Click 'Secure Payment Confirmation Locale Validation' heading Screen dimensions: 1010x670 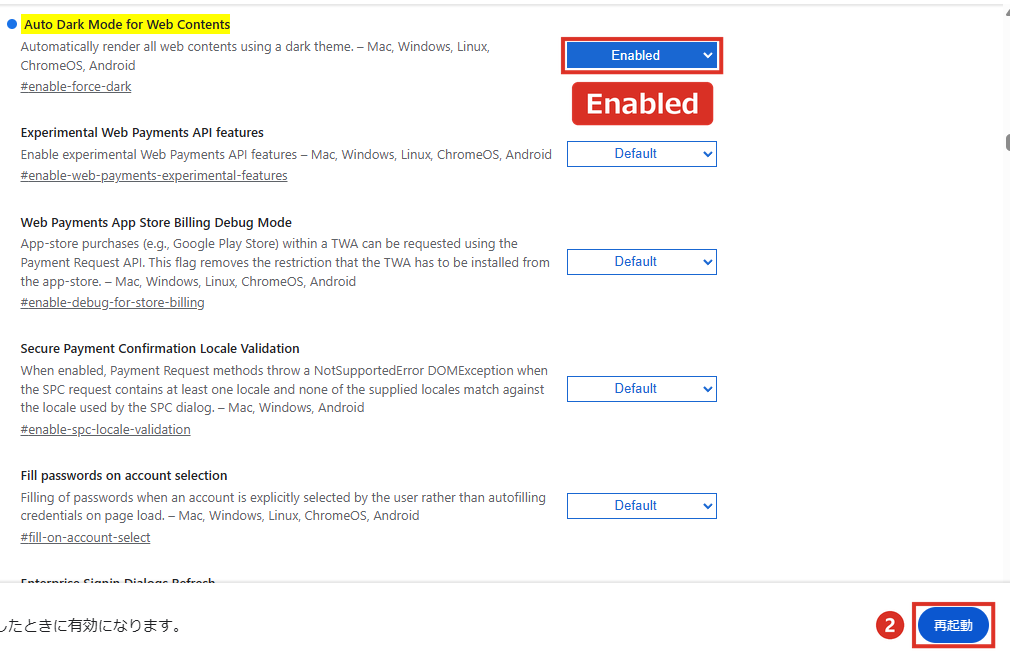click(x=160, y=349)
